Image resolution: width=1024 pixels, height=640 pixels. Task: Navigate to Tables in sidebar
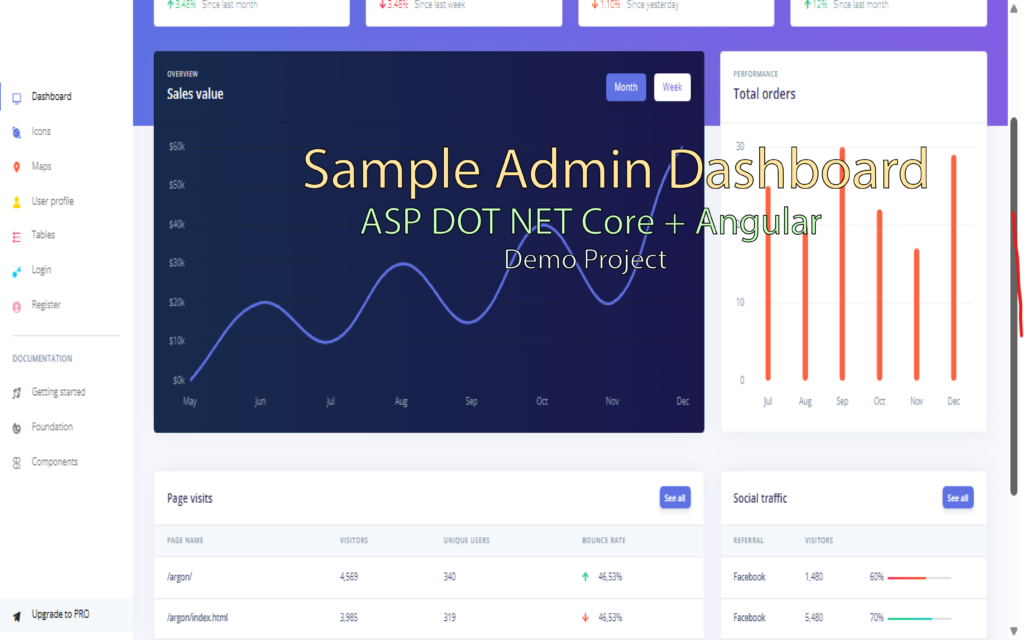(43, 234)
